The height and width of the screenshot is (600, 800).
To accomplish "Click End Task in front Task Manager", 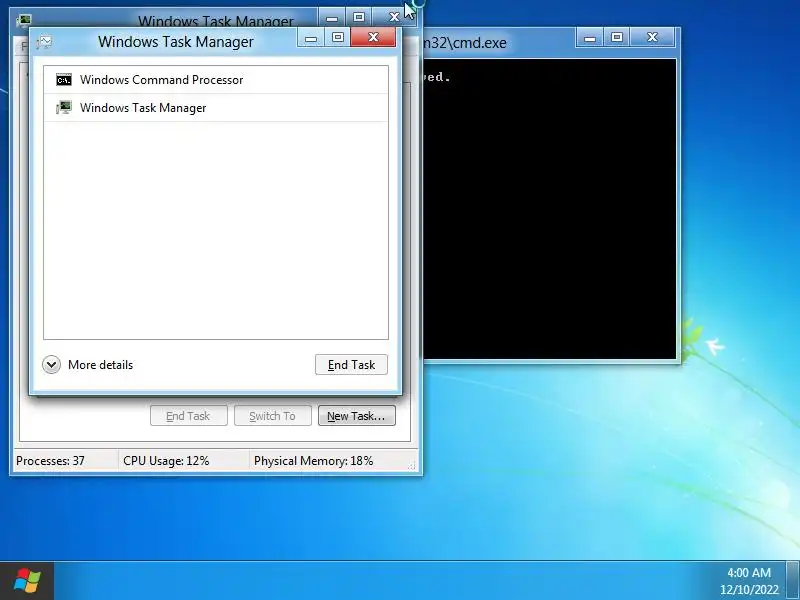I will (352, 365).
